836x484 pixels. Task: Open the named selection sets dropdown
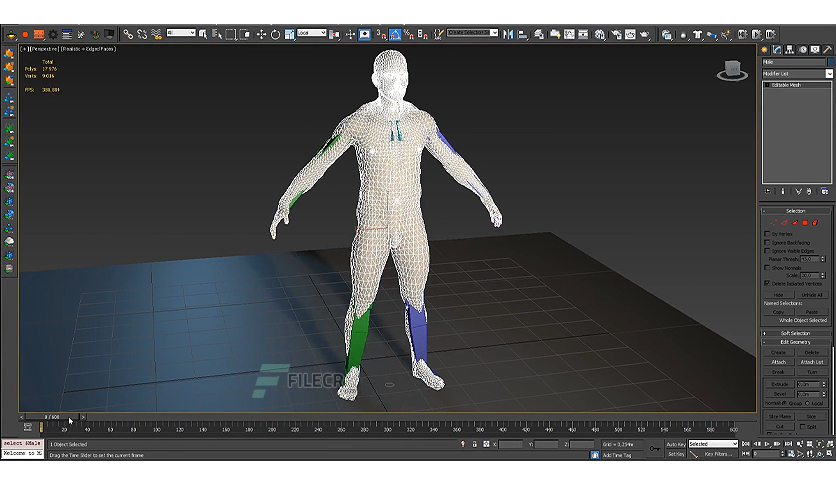[472, 33]
